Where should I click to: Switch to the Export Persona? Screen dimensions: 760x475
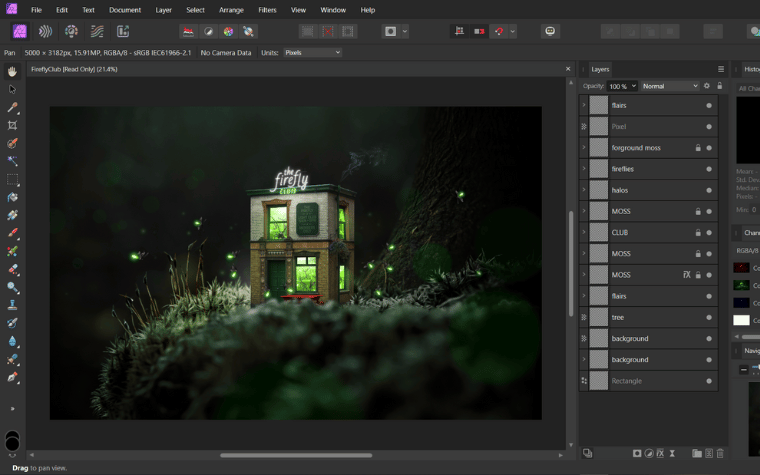123,32
